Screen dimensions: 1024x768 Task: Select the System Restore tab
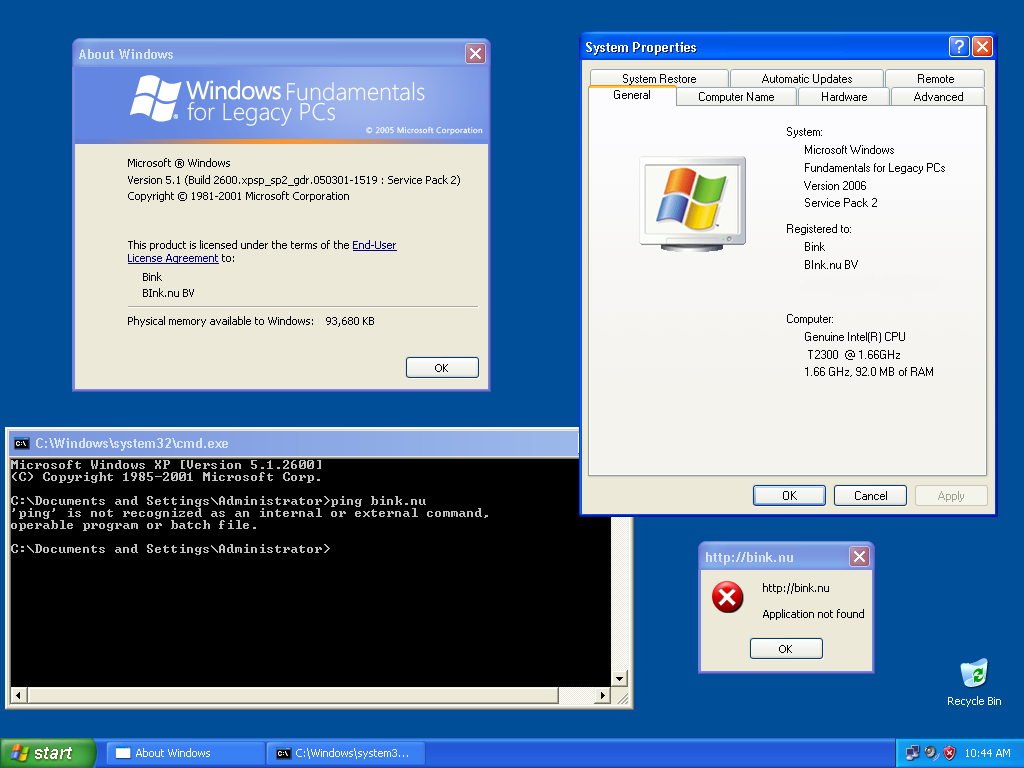659,78
